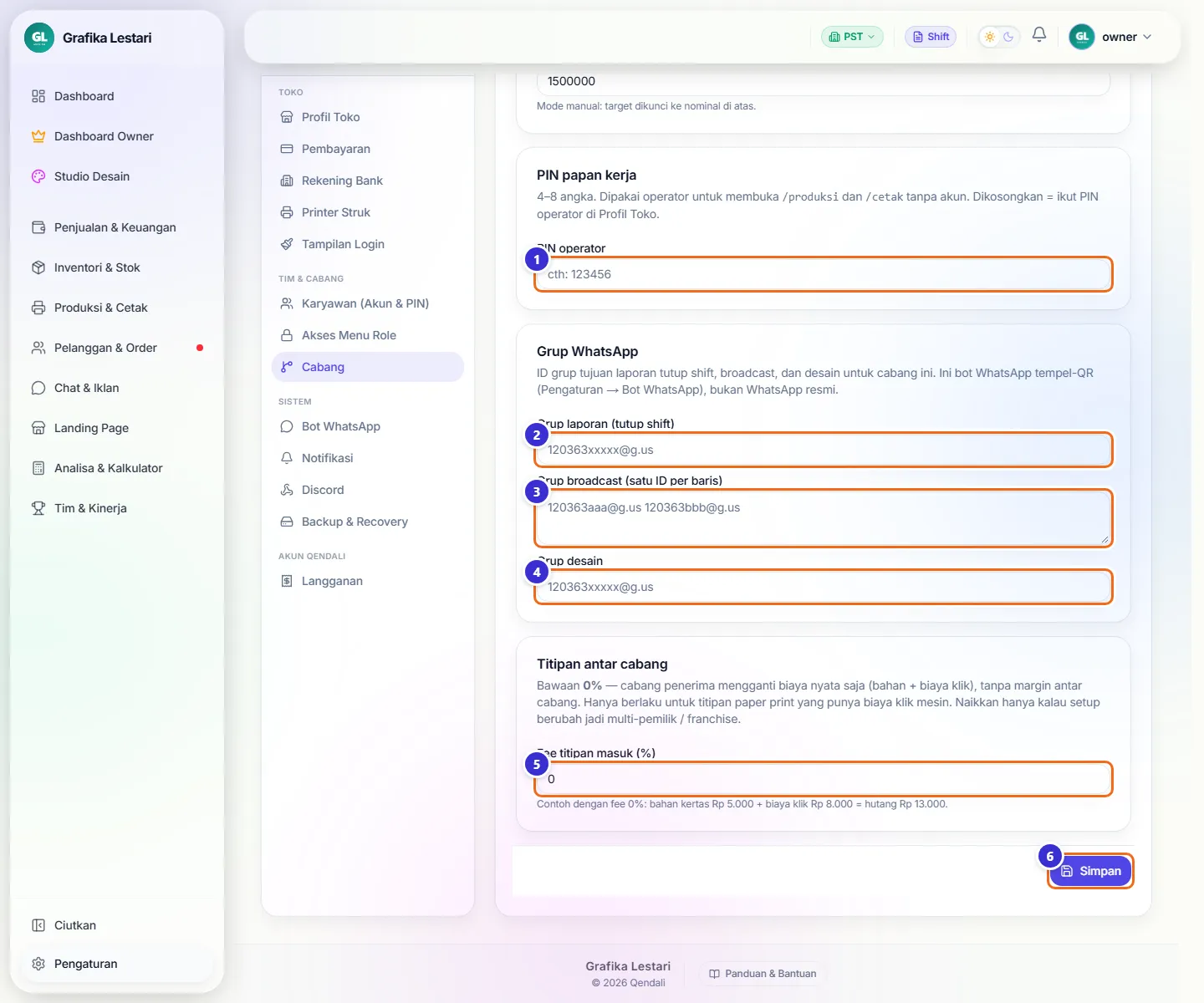This screenshot has width=1204, height=1003.
Task: Collapse sidebar with the Ciutkan icon
Action: [38, 925]
